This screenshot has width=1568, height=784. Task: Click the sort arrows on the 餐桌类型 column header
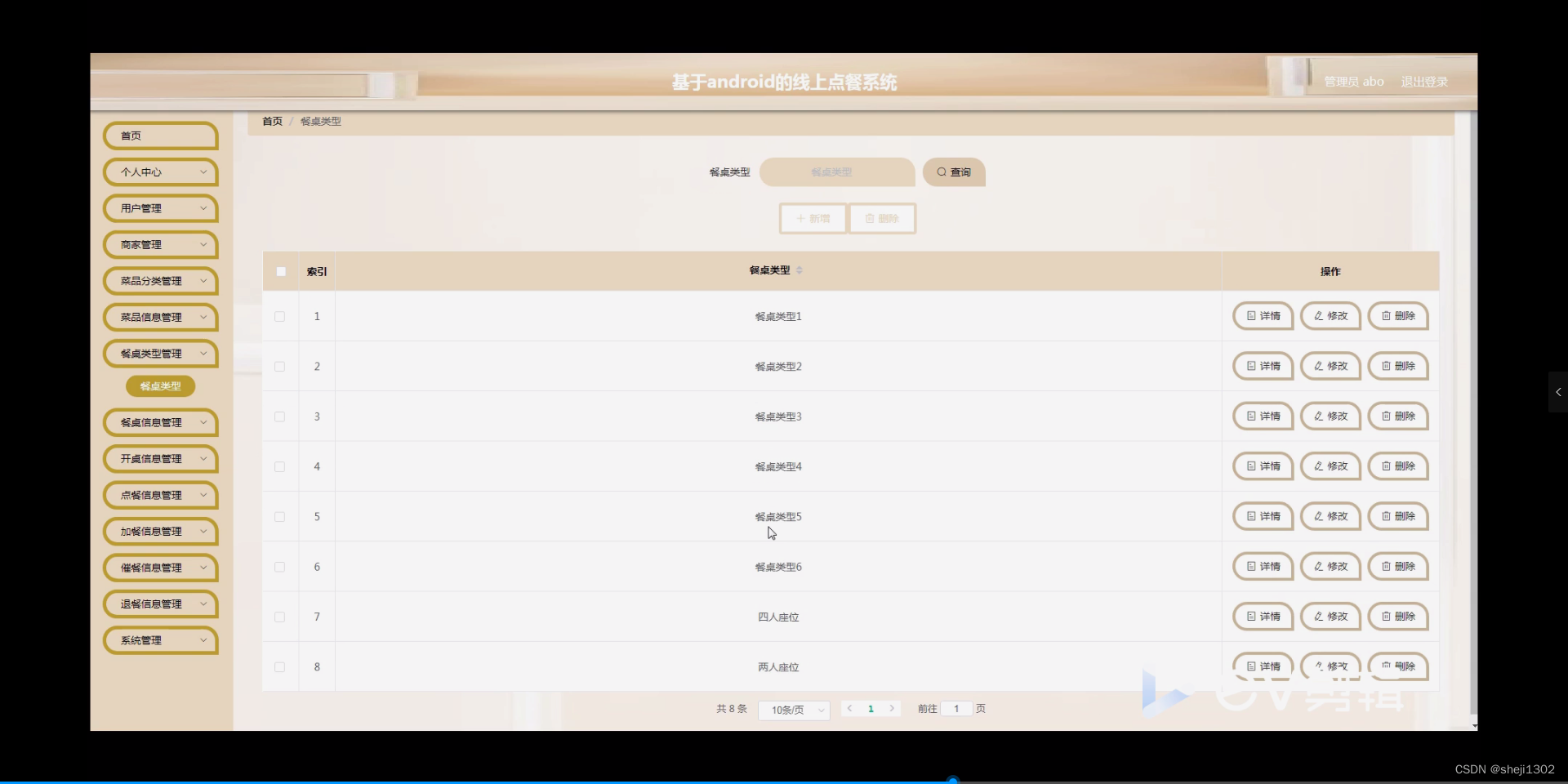[800, 270]
